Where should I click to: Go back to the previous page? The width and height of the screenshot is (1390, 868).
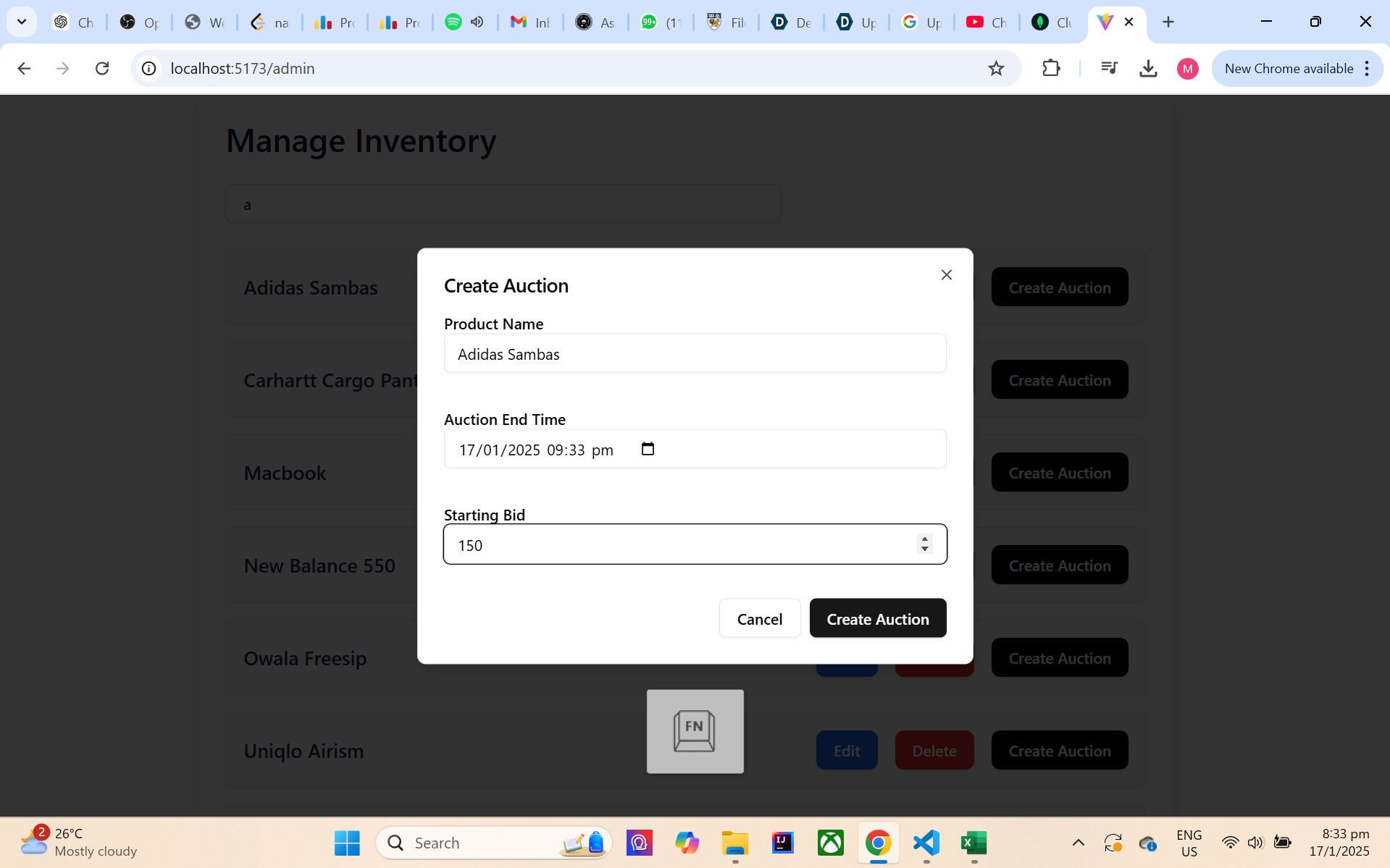pos(24,68)
